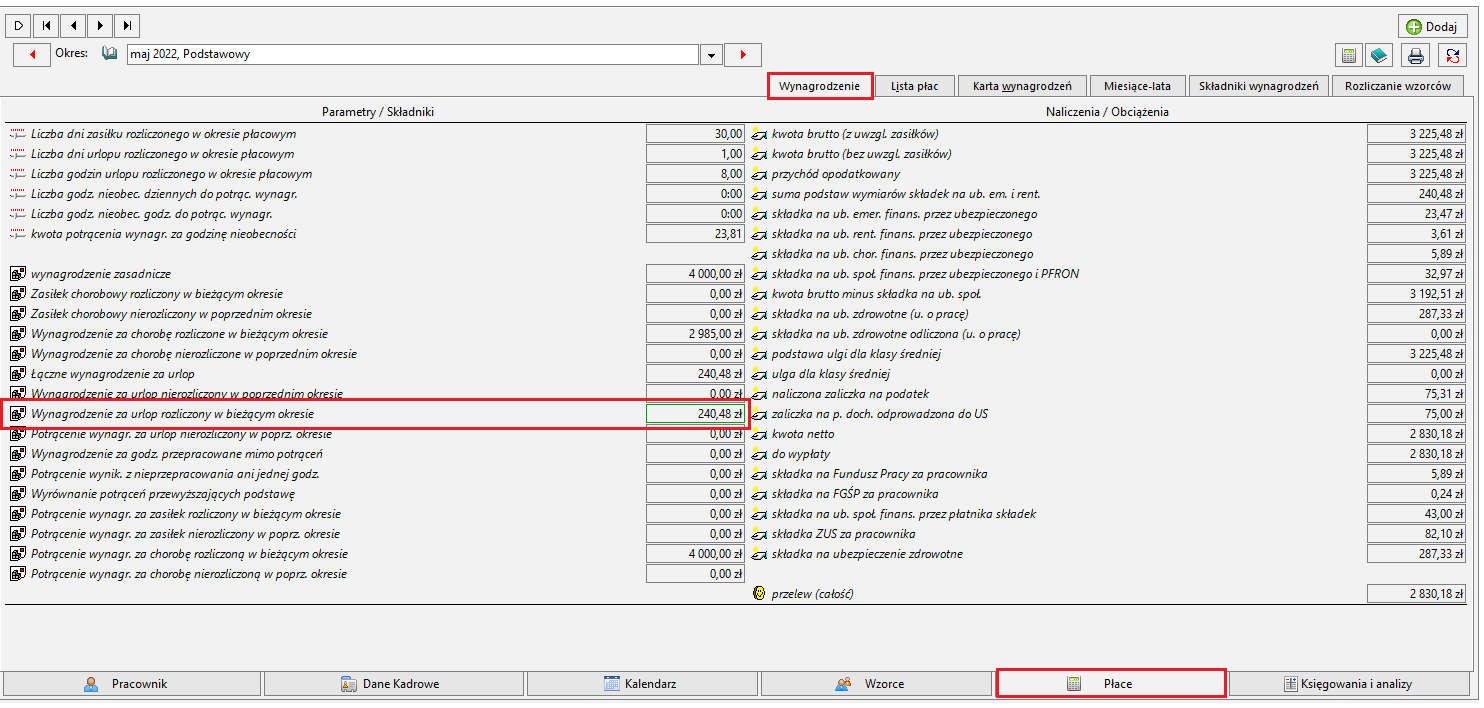
Task: Click icon beside Wyrównanie potrąceń przewyższających podstawę
Action: pyautogui.click(x=17, y=493)
